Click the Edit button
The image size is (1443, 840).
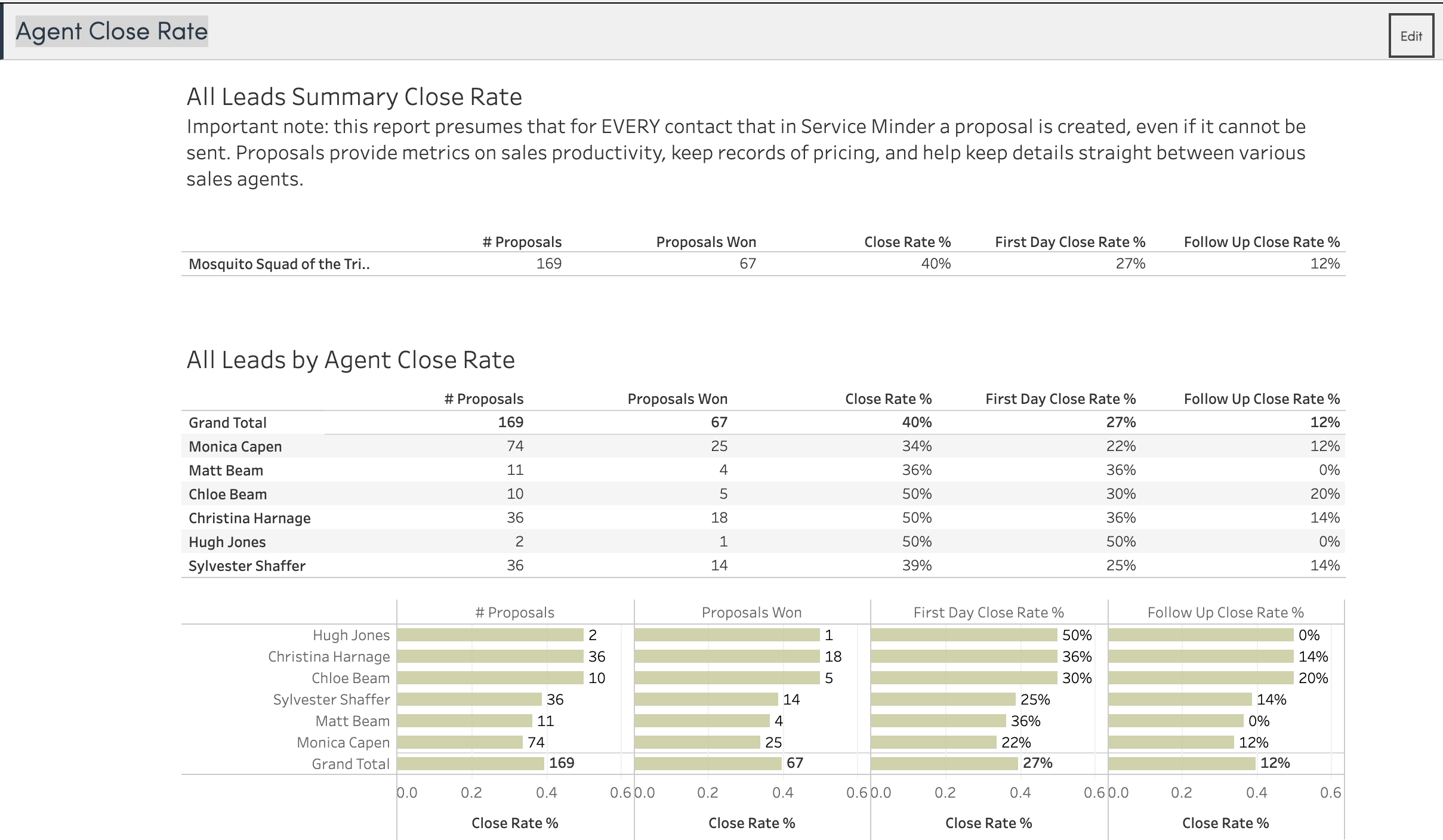click(1410, 36)
